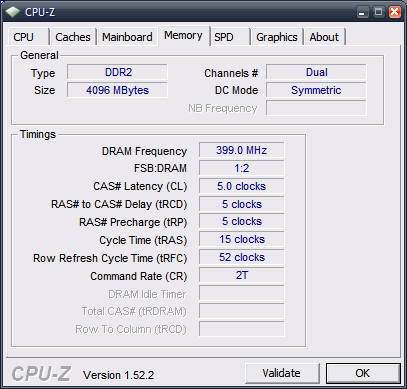Open the Caches tab

pyautogui.click(x=73, y=37)
